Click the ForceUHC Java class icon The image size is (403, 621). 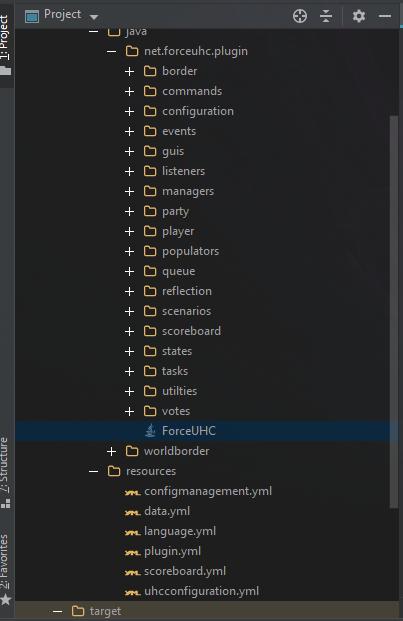click(150, 431)
